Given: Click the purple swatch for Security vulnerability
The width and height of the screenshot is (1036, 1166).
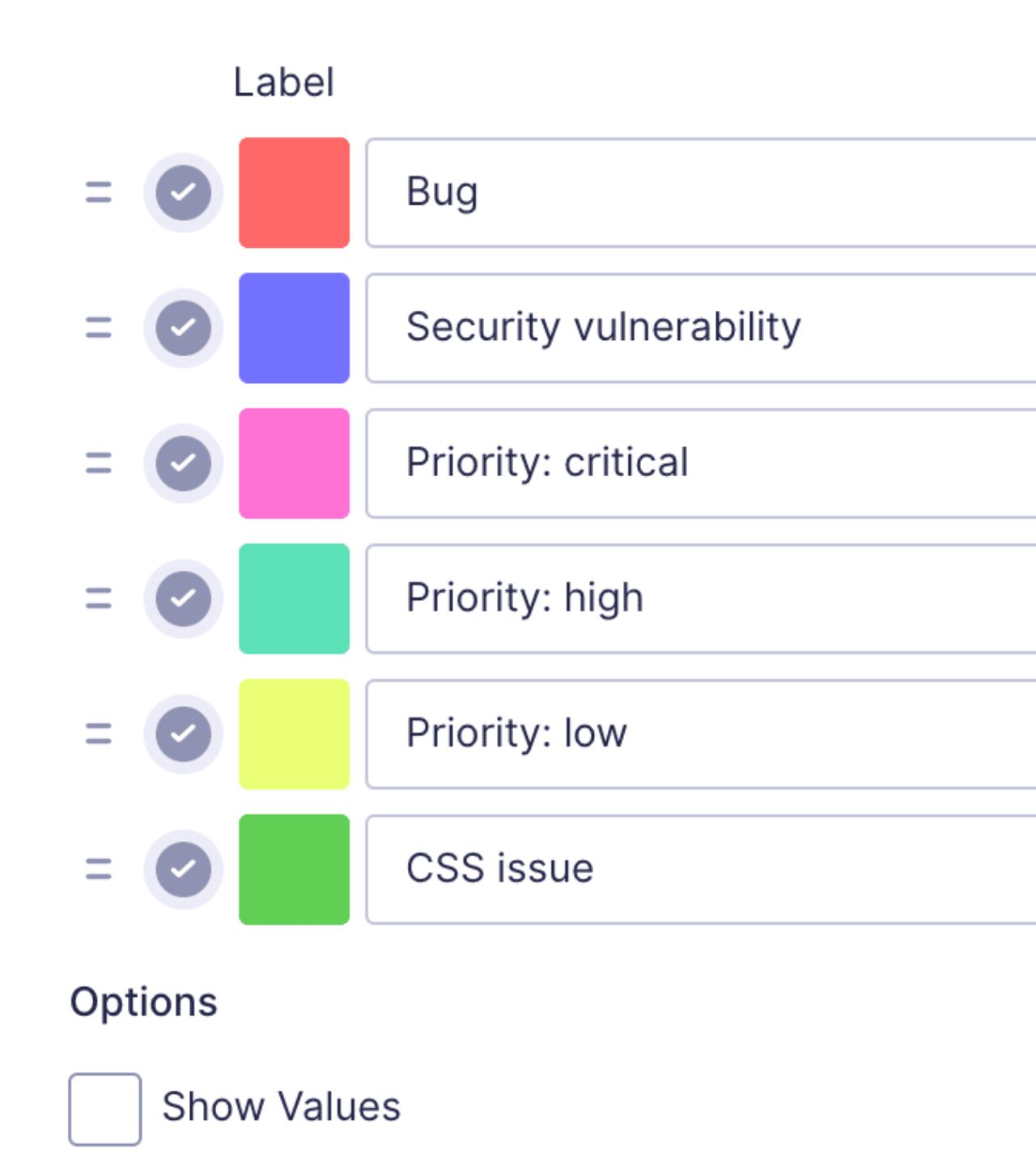Looking at the screenshot, I should pyautogui.click(x=295, y=327).
